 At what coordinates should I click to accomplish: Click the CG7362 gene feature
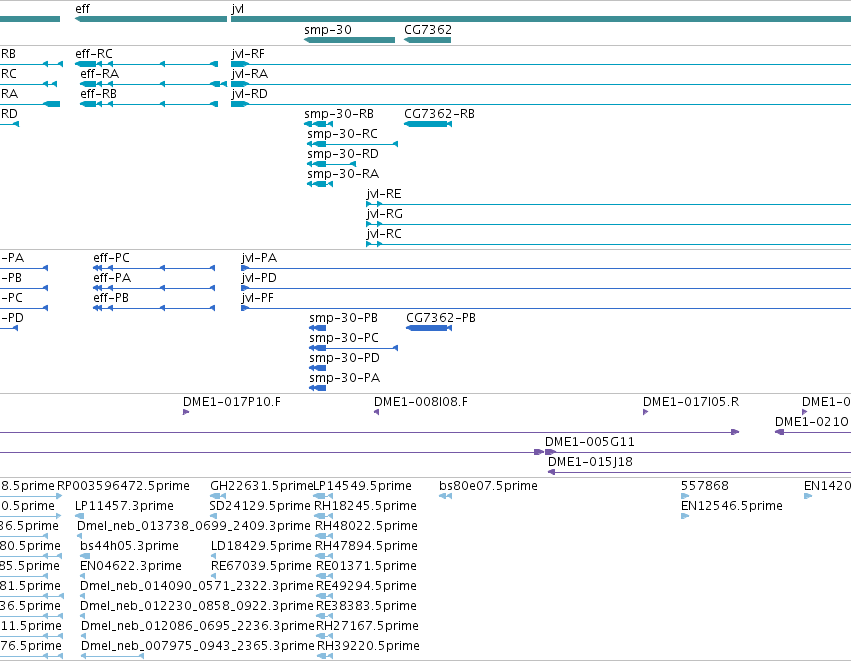point(427,40)
